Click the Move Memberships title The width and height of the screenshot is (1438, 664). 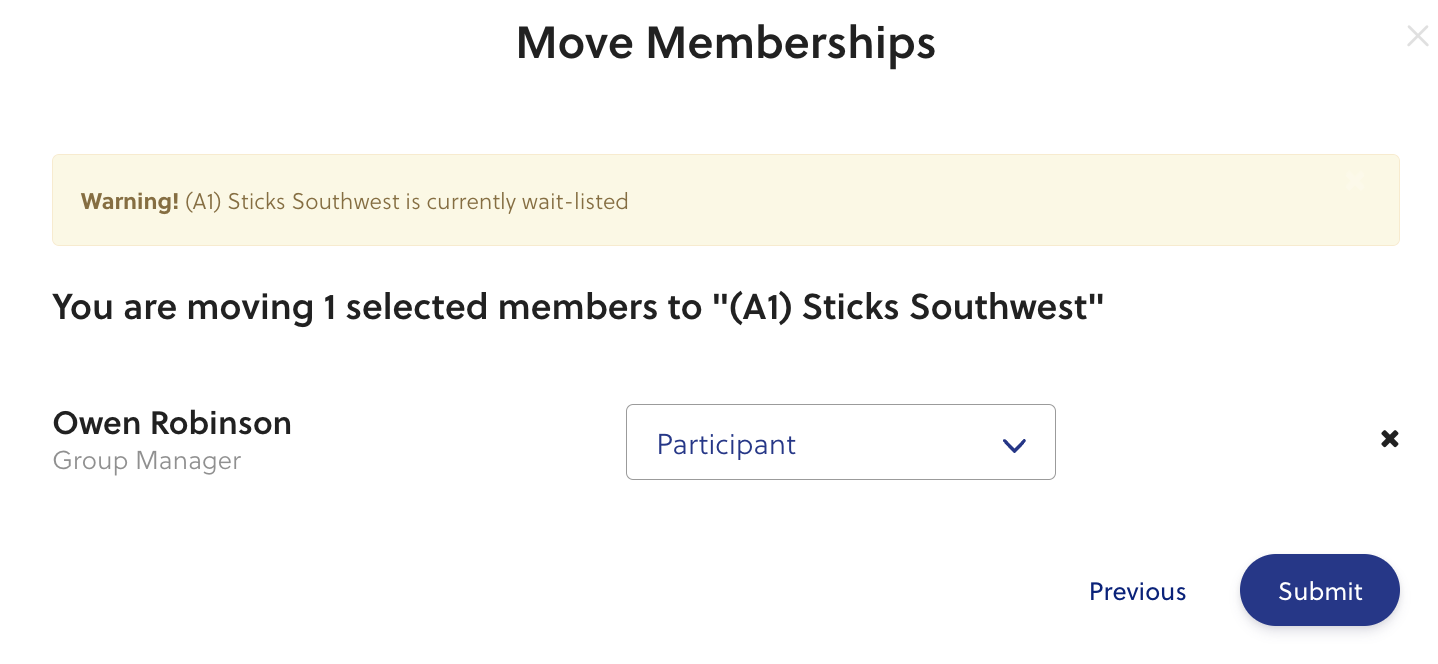[x=725, y=43]
